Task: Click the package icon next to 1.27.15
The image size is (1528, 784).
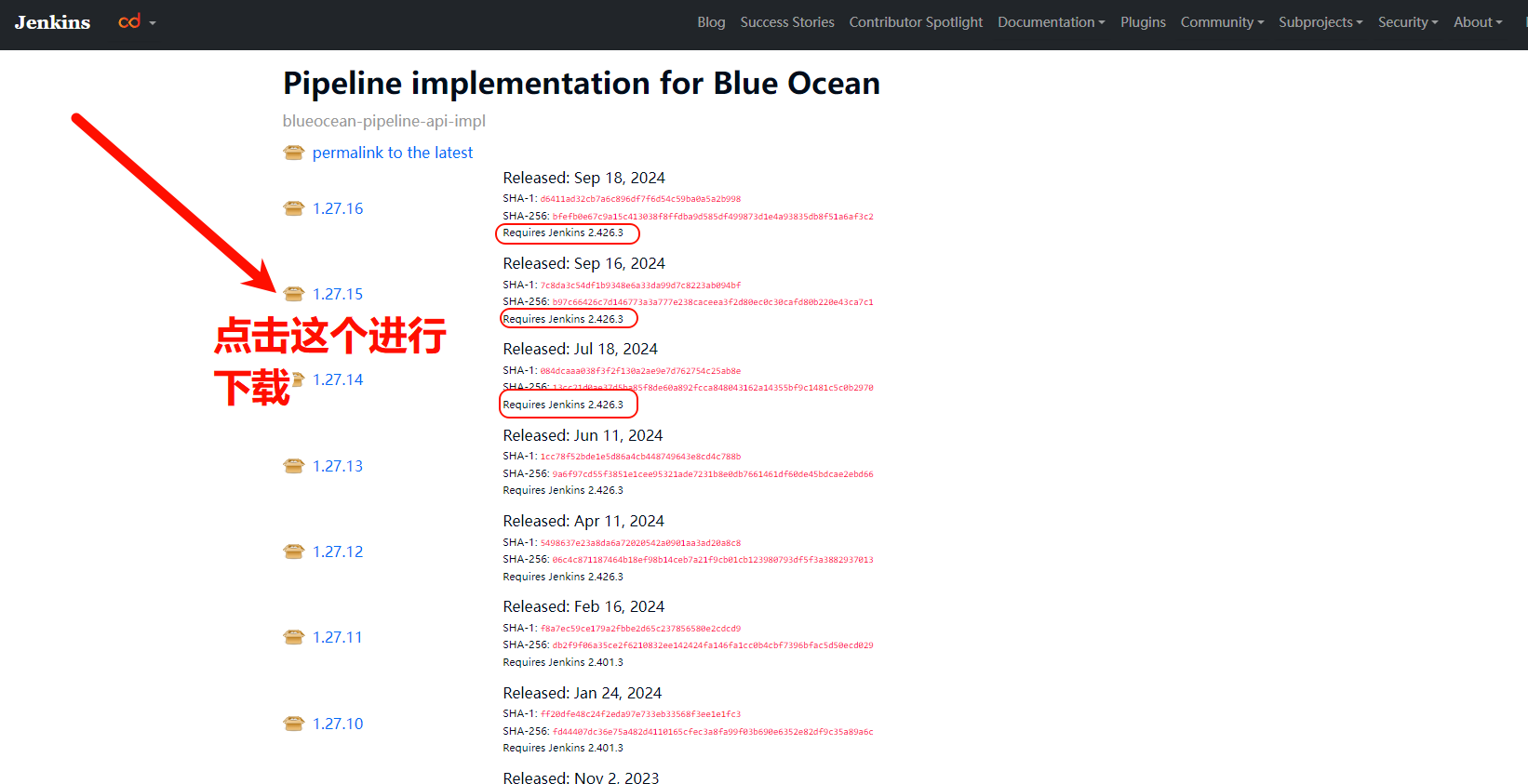Action: click(294, 294)
